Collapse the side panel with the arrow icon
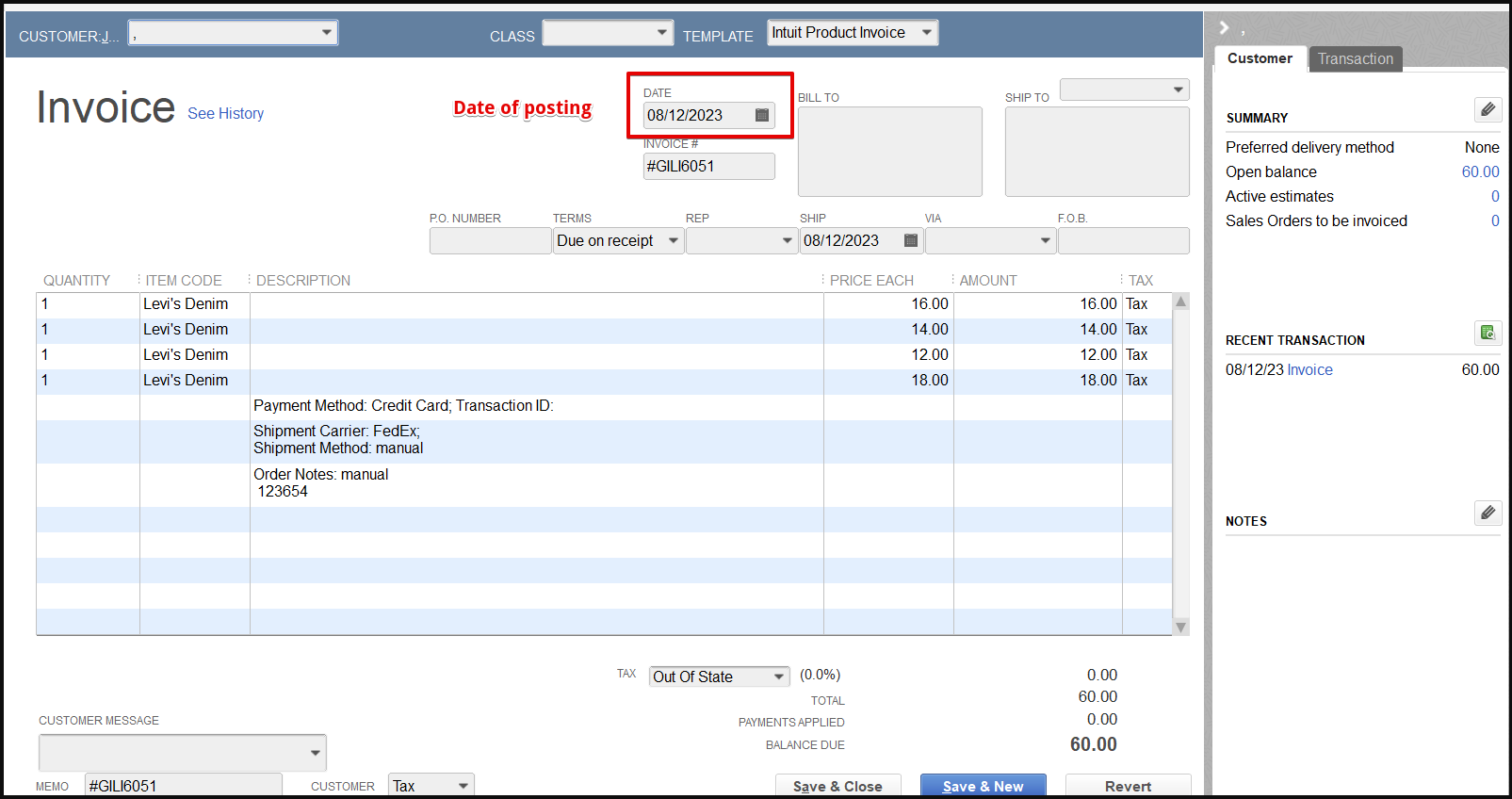 point(1225,27)
